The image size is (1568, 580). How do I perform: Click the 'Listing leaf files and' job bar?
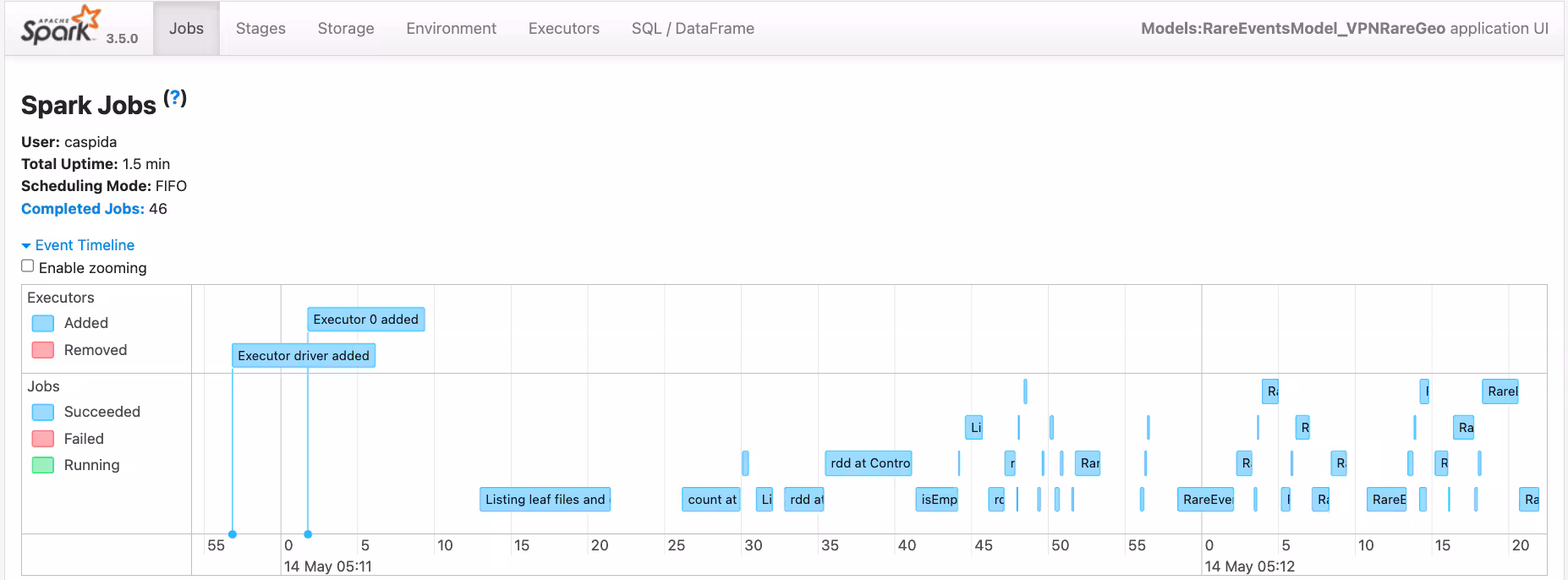pyautogui.click(x=545, y=500)
